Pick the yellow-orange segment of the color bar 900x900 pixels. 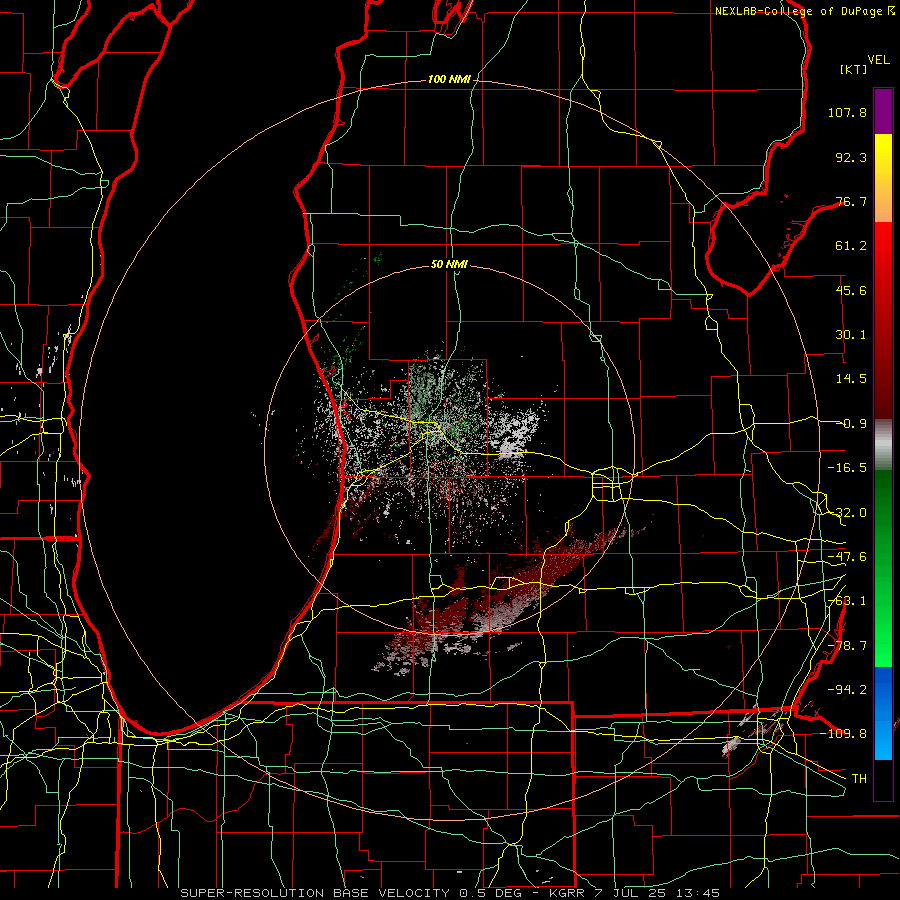[x=883, y=178]
